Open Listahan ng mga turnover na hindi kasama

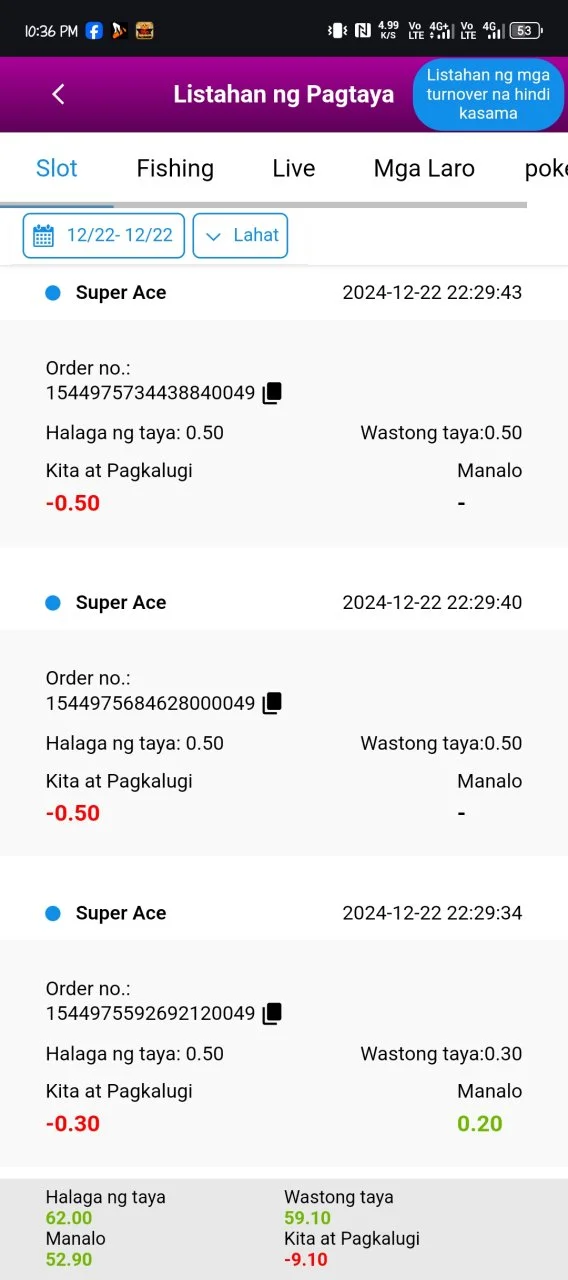click(x=488, y=94)
